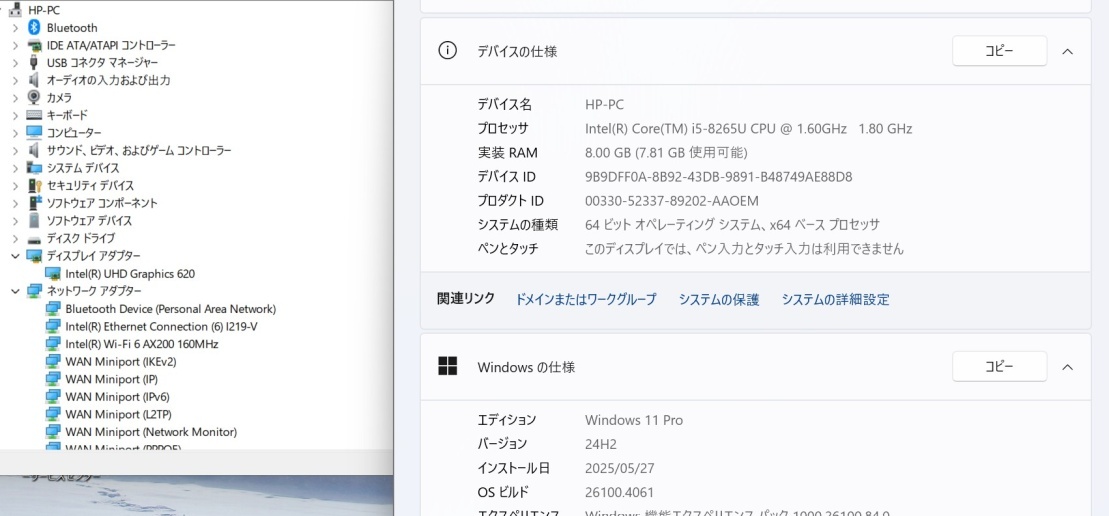Expand the セキュリティ デバイス node arrow

15,185
